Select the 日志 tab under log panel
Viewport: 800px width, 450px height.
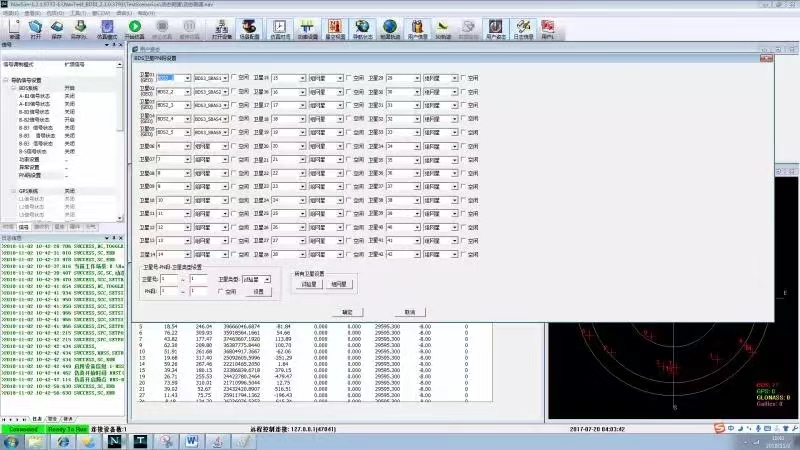37,419
